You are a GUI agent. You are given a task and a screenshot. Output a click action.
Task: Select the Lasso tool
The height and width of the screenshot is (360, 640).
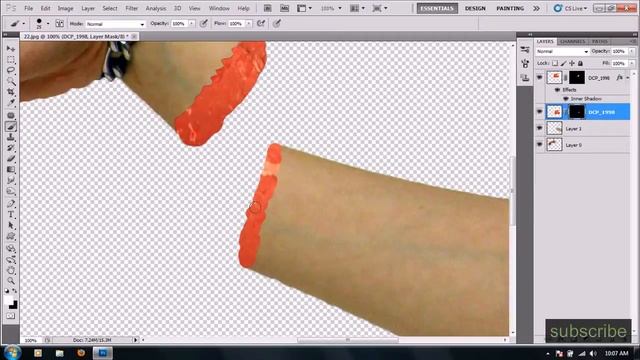click(11, 70)
